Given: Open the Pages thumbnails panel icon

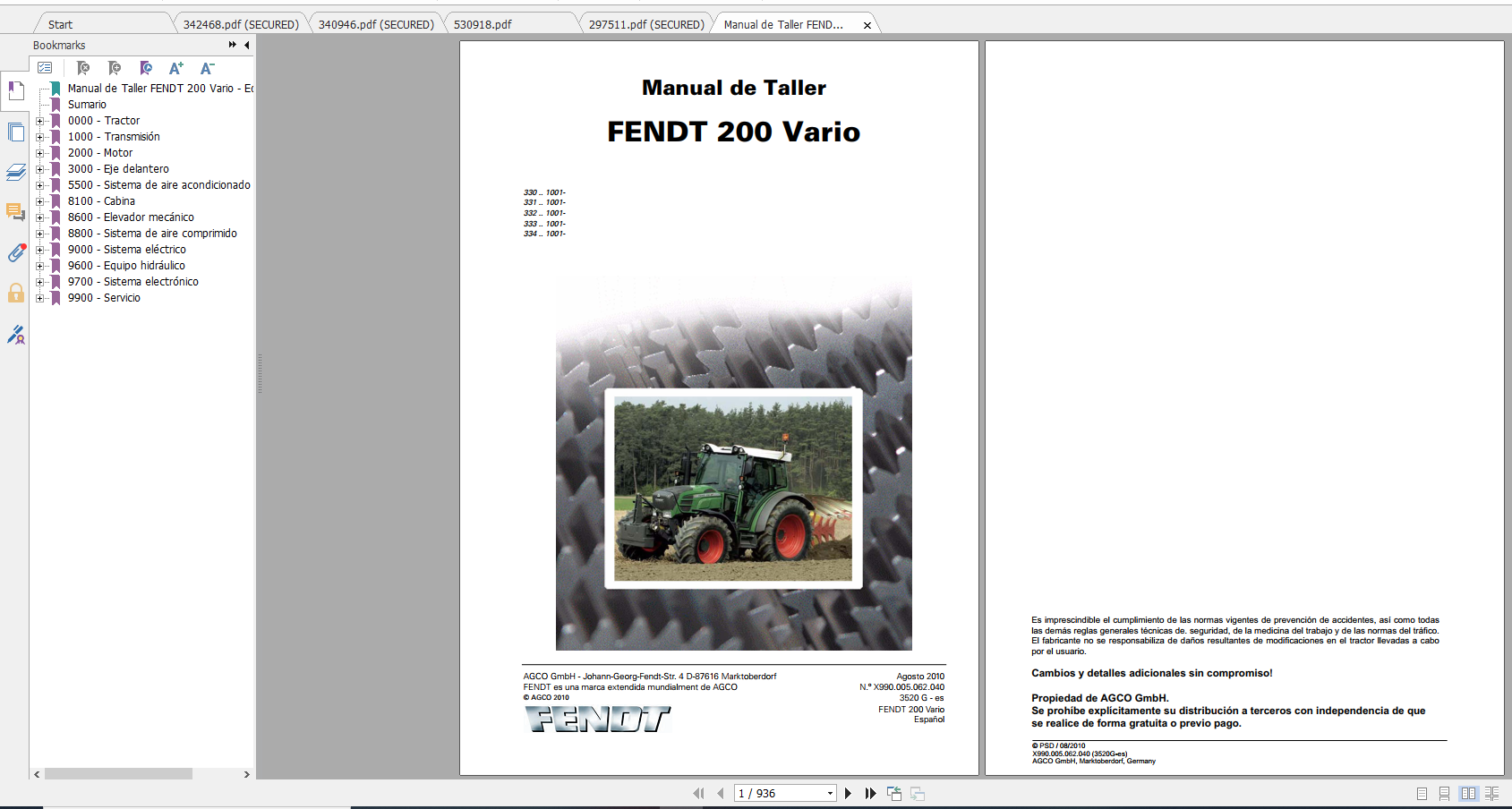Looking at the screenshot, I should click(15, 132).
